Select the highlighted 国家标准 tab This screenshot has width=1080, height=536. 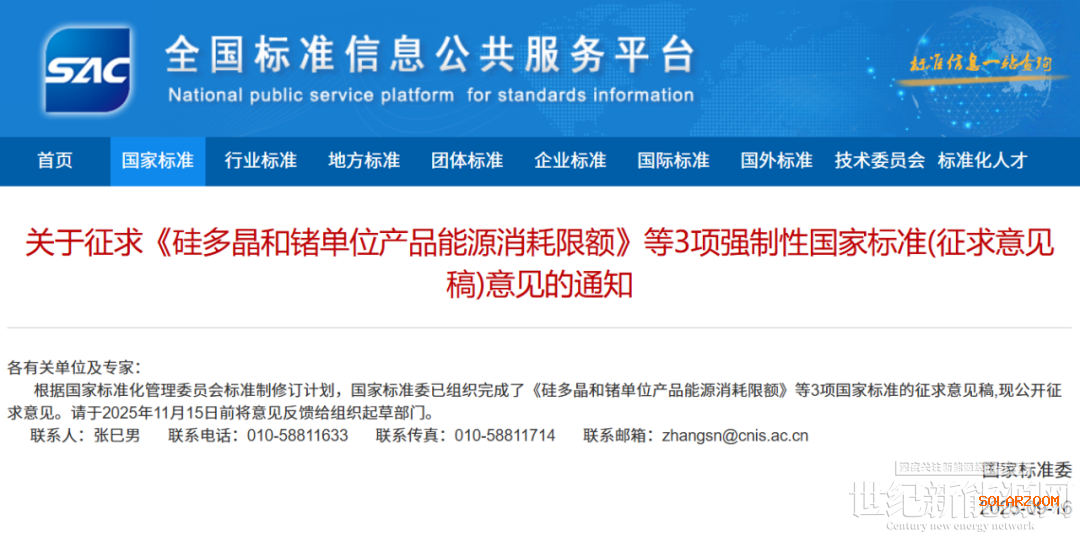click(x=157, y=161)
